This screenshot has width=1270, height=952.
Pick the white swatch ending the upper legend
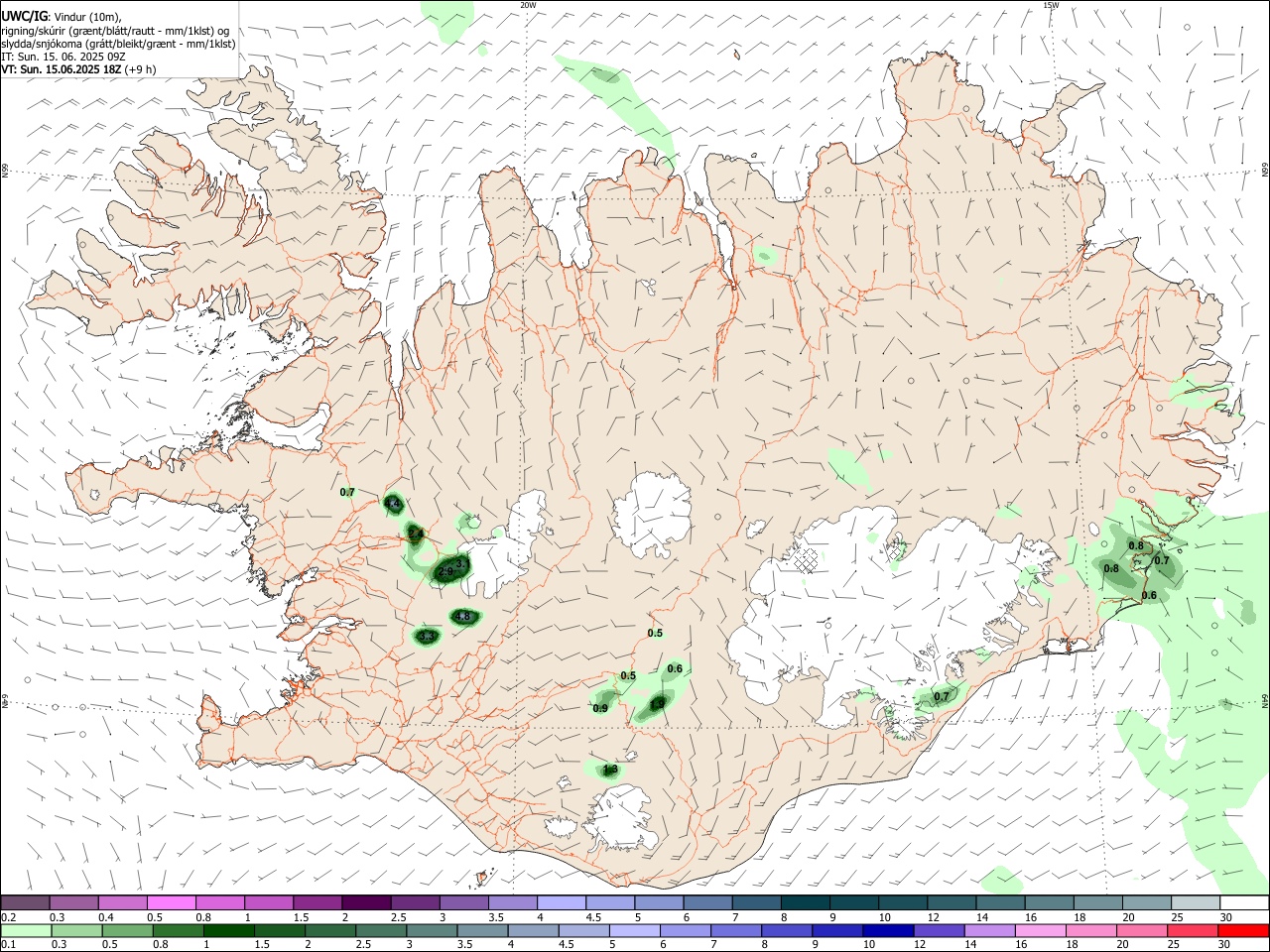click(x=1243, y=903)
